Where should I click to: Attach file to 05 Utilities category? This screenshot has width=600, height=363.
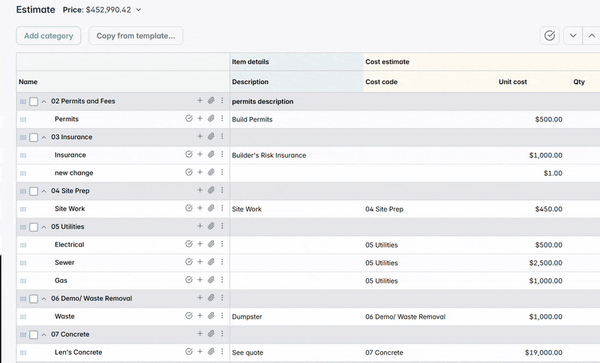tap(211, 226)
